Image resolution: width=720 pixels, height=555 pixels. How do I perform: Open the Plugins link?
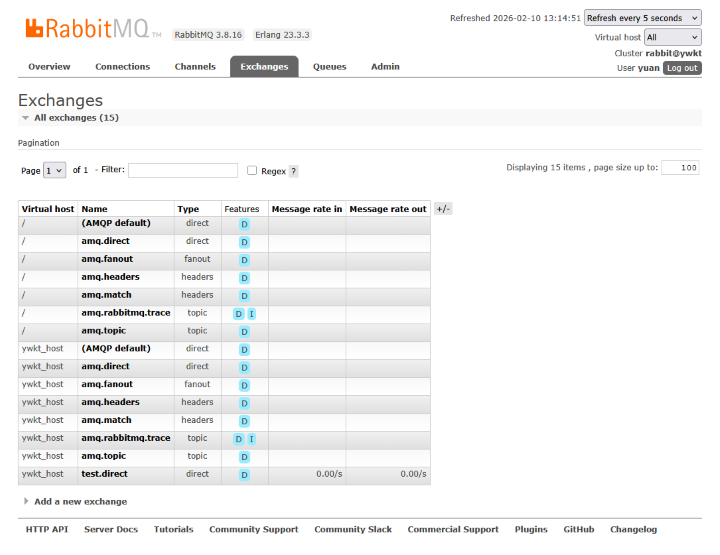click(x=531, y=529)
